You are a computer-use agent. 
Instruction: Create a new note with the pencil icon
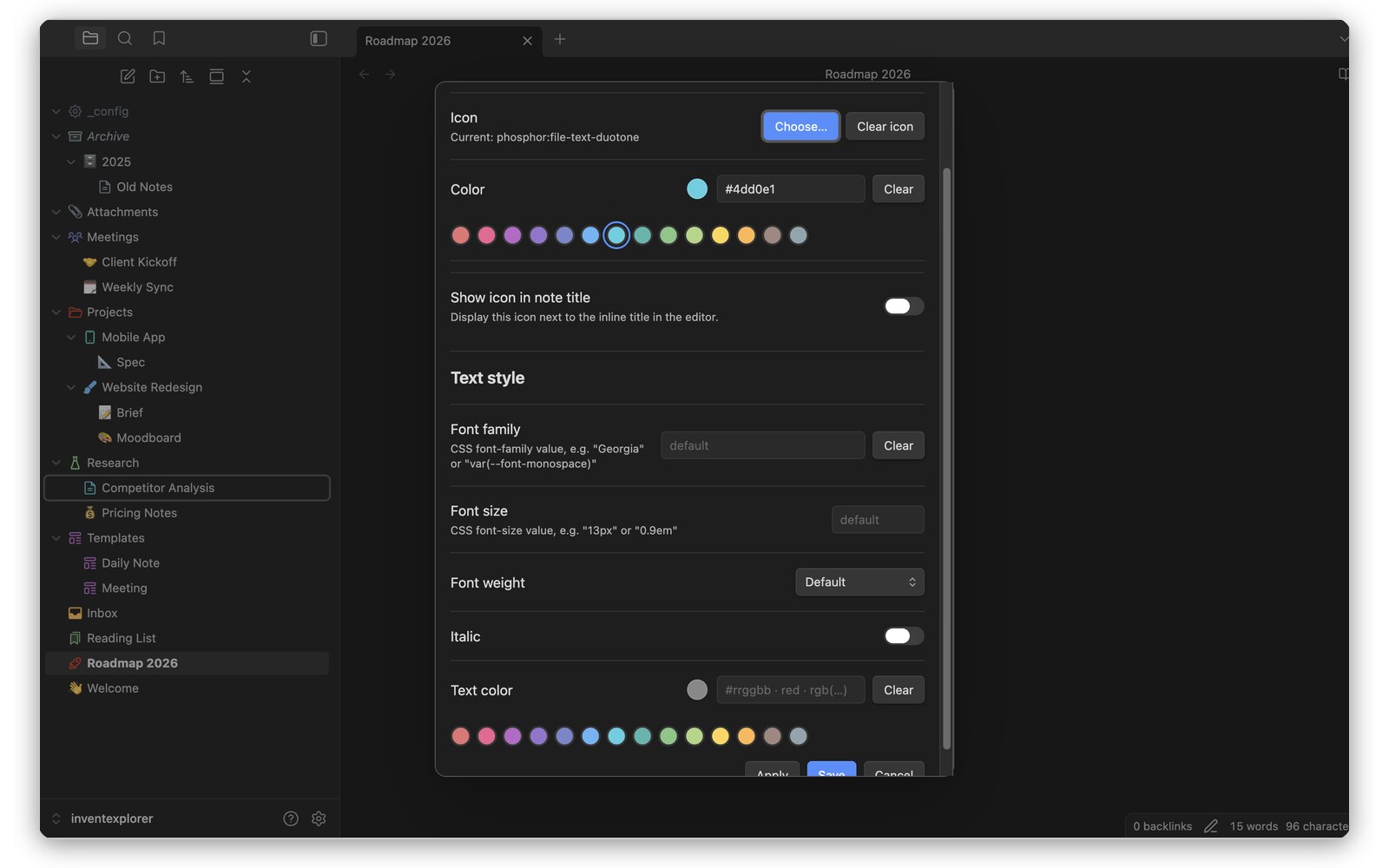[x=128, y=76]
